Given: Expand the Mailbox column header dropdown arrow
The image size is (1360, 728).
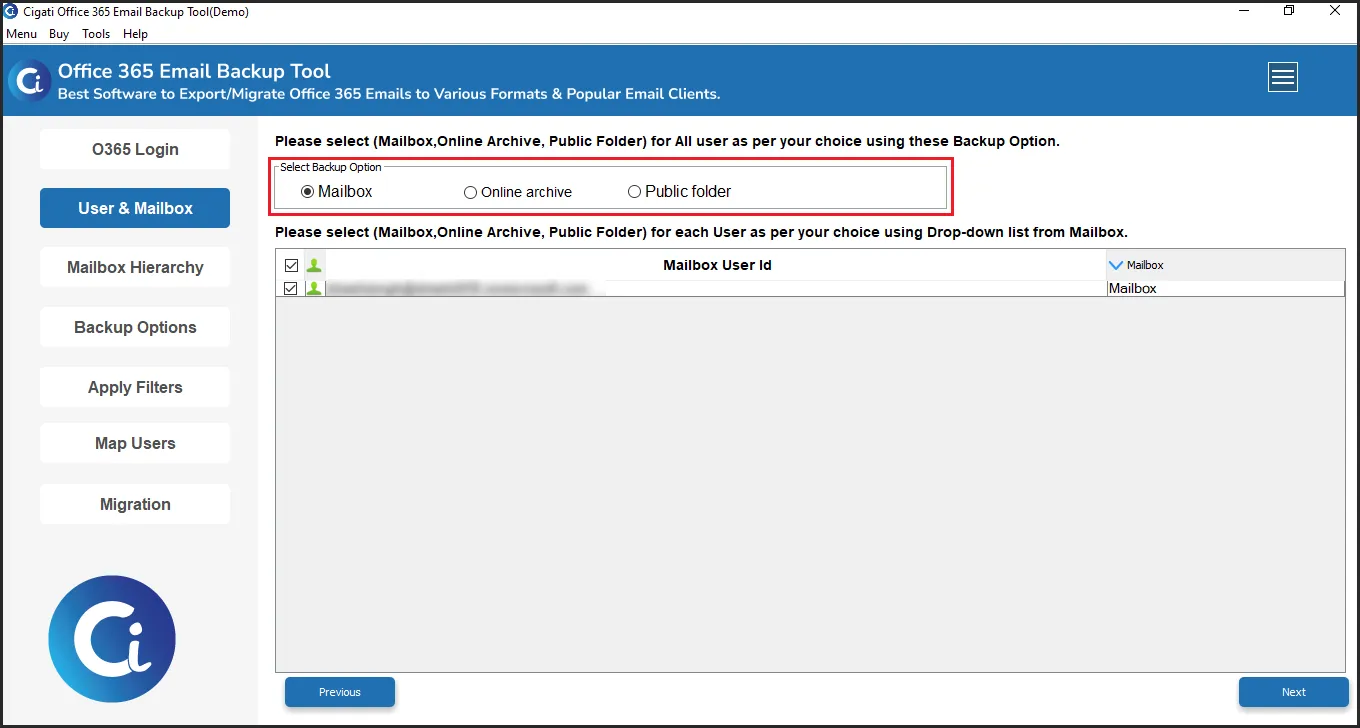Looking at the screenshot, I should [1116, 265].
